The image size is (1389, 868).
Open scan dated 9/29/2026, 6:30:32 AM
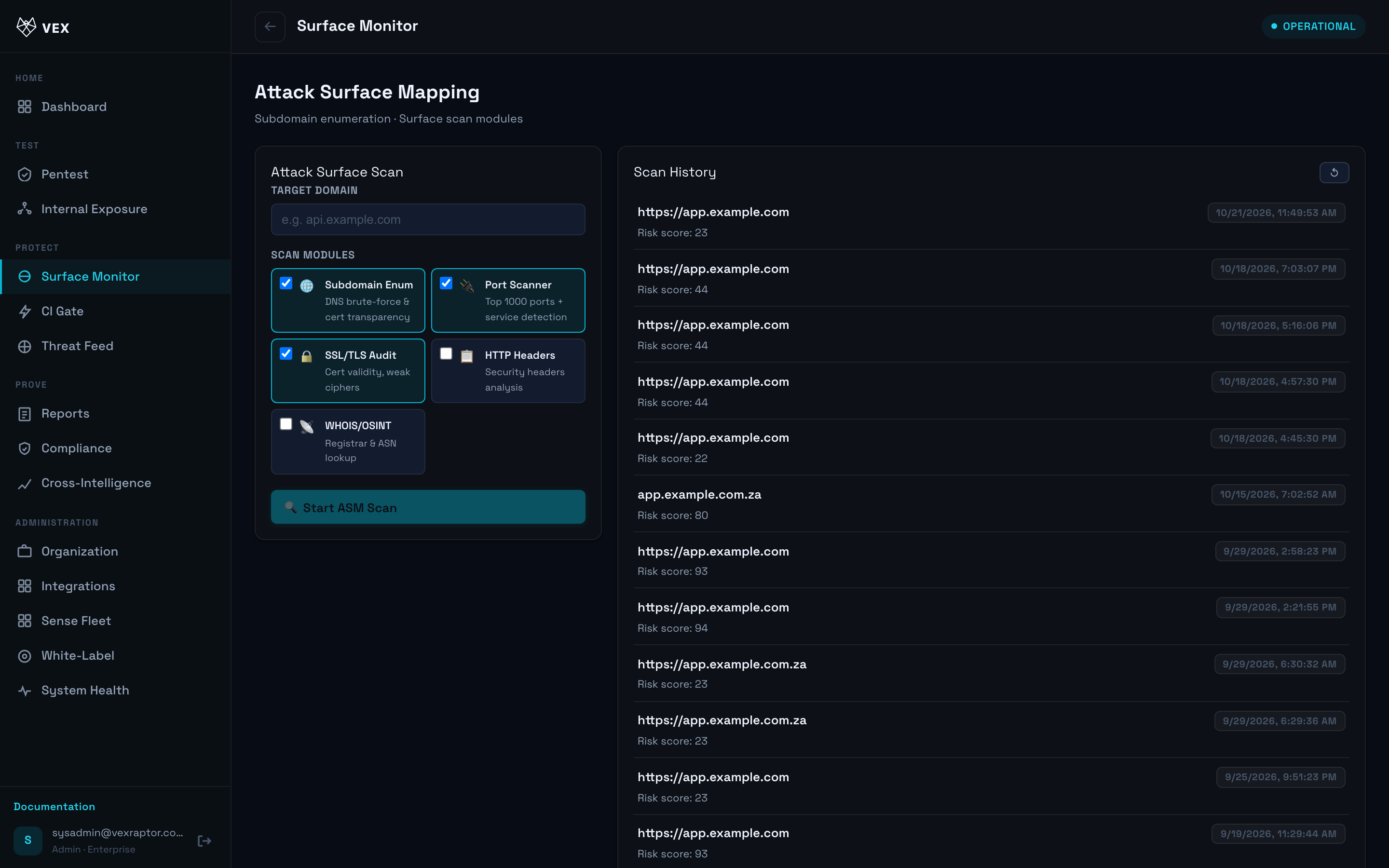point(991,673)
